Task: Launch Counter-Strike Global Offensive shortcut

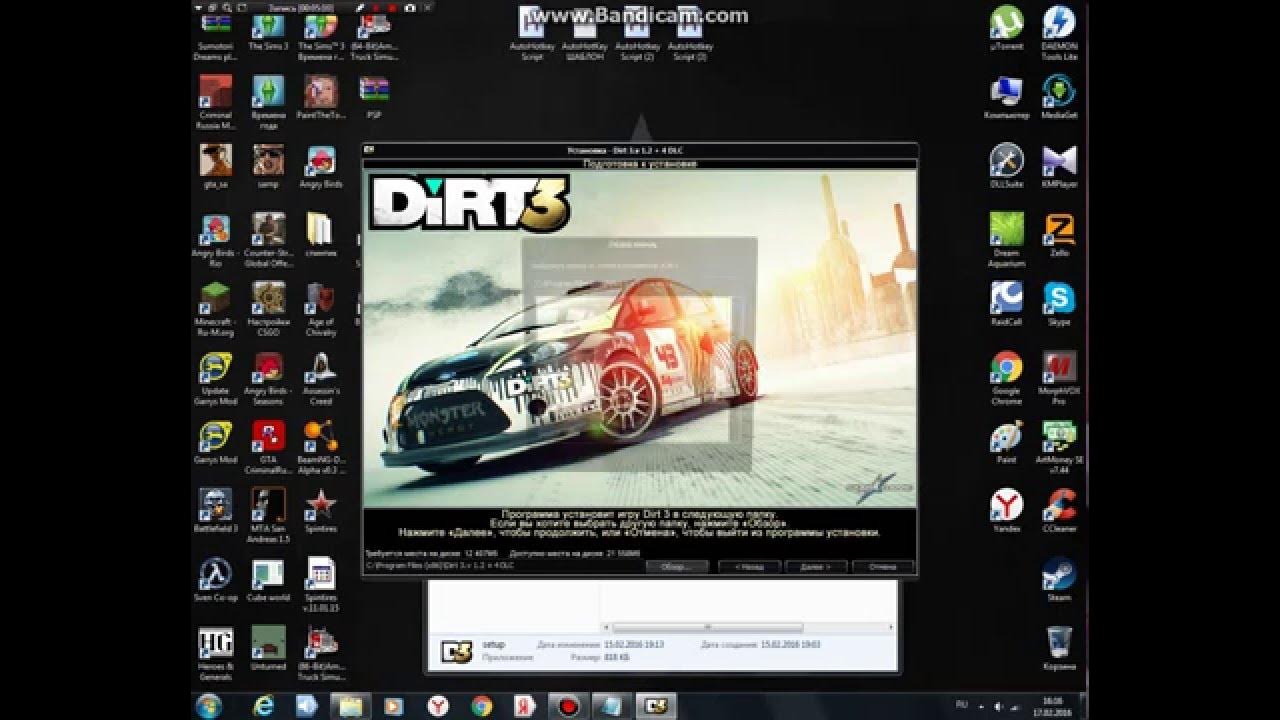Action: point(268,241)
